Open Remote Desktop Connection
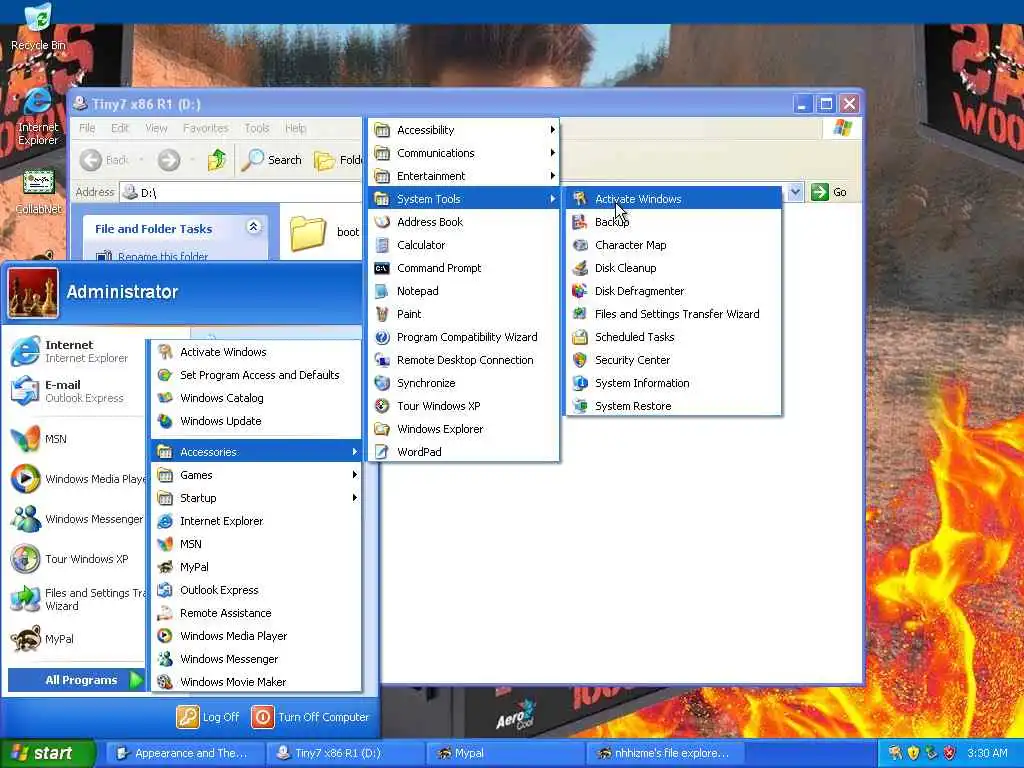This screenshot has height=768, width=1024. 464,360
